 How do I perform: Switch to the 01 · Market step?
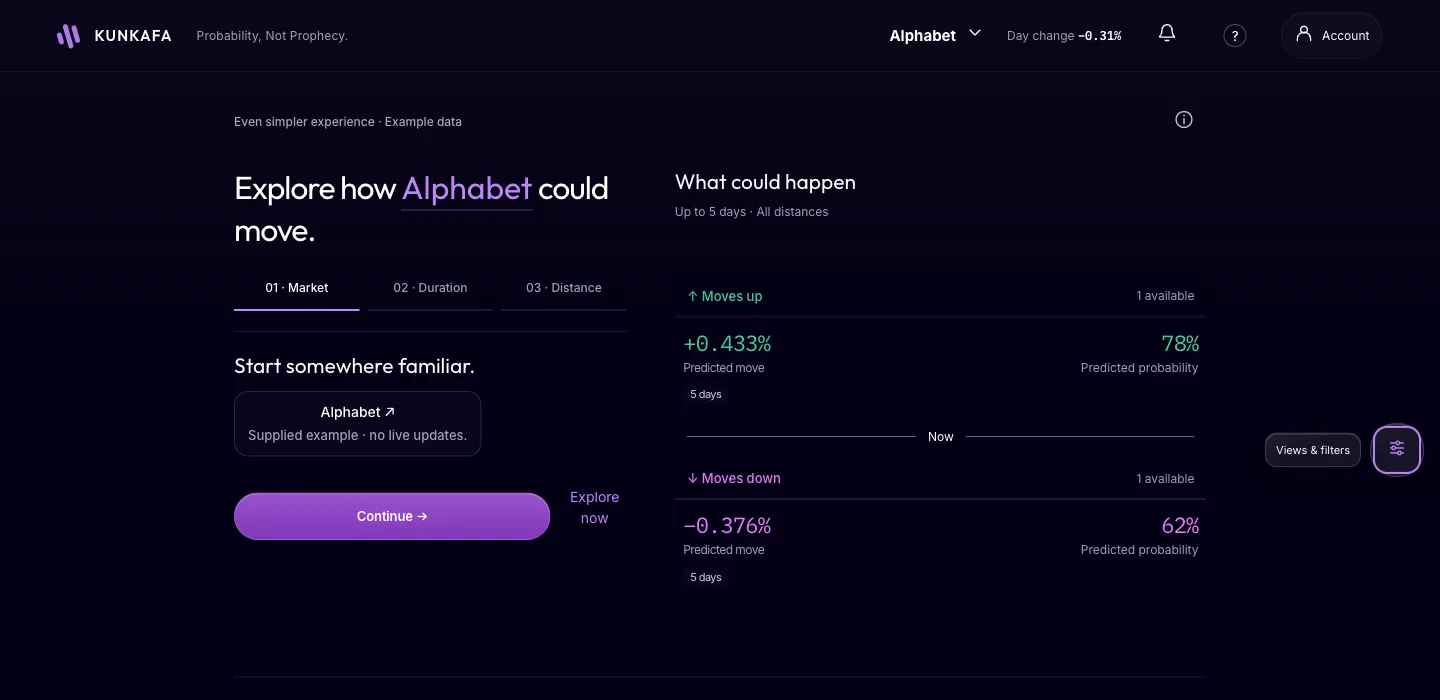pyautogui.click(x=297, y=288)
